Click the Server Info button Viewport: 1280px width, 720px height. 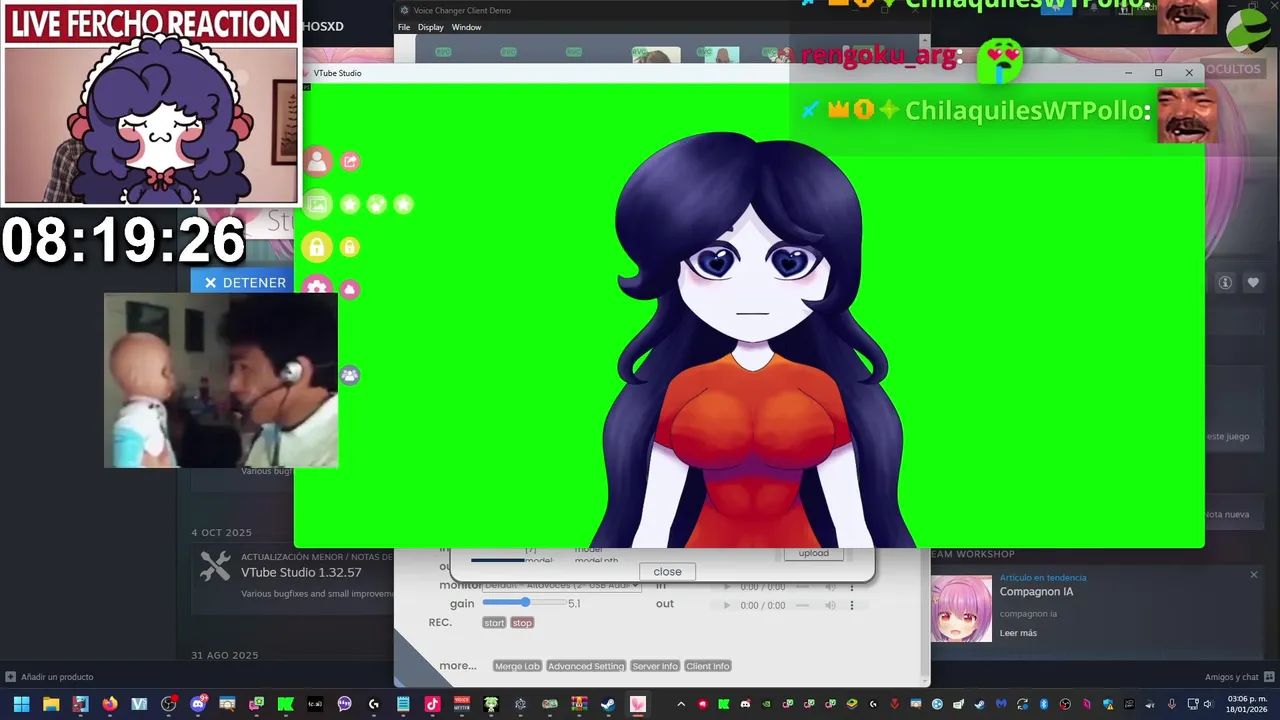click(x=655, y=666)
